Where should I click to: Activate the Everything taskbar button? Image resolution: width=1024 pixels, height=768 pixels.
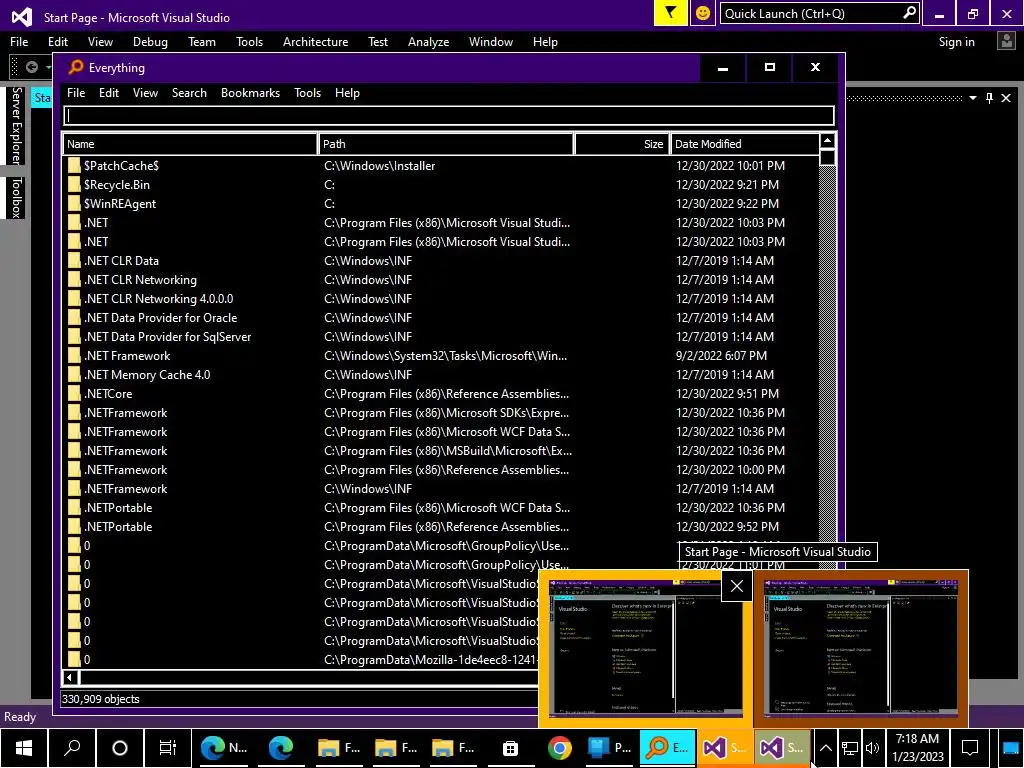(x=667, y=748)
